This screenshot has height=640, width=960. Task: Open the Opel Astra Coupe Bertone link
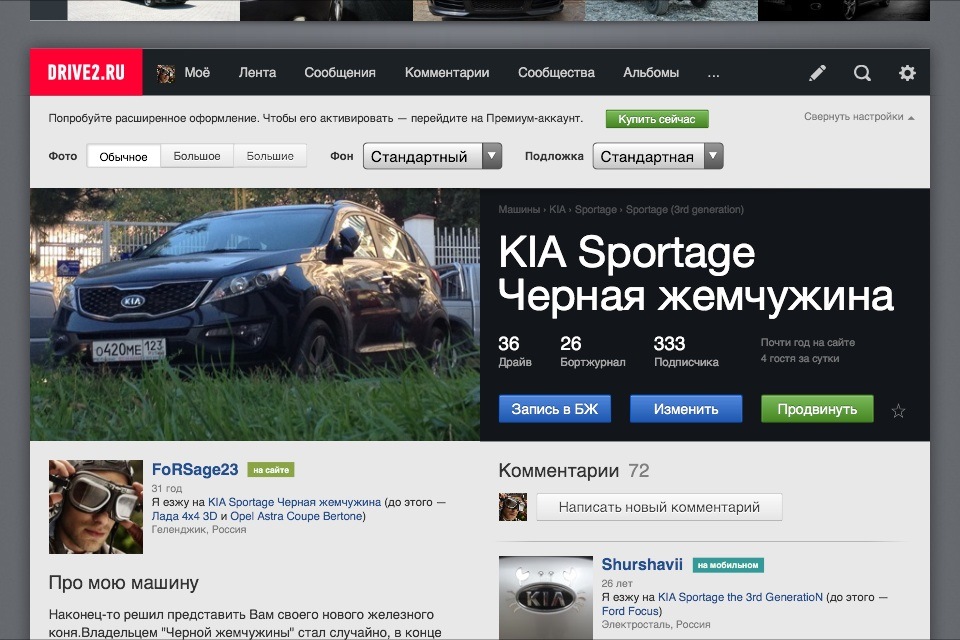point(296,516)
